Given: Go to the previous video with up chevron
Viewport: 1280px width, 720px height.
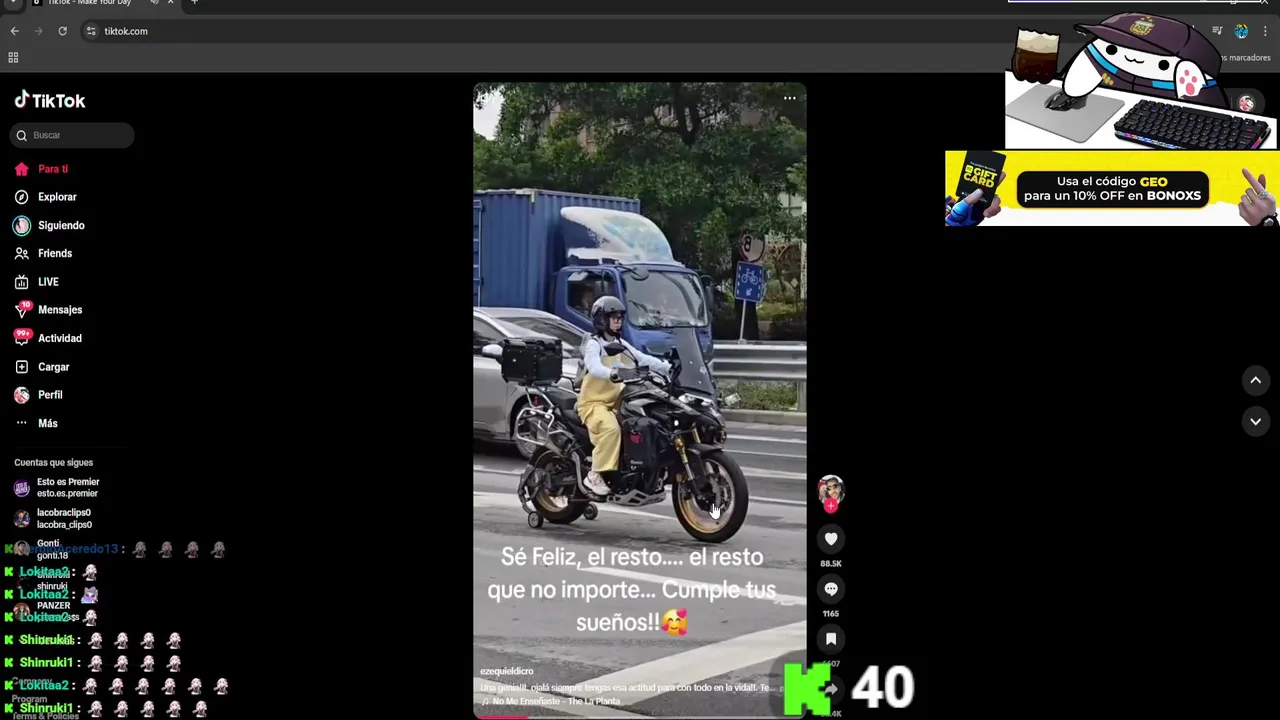Looking at the screenshot, I should coord(1256,380).
